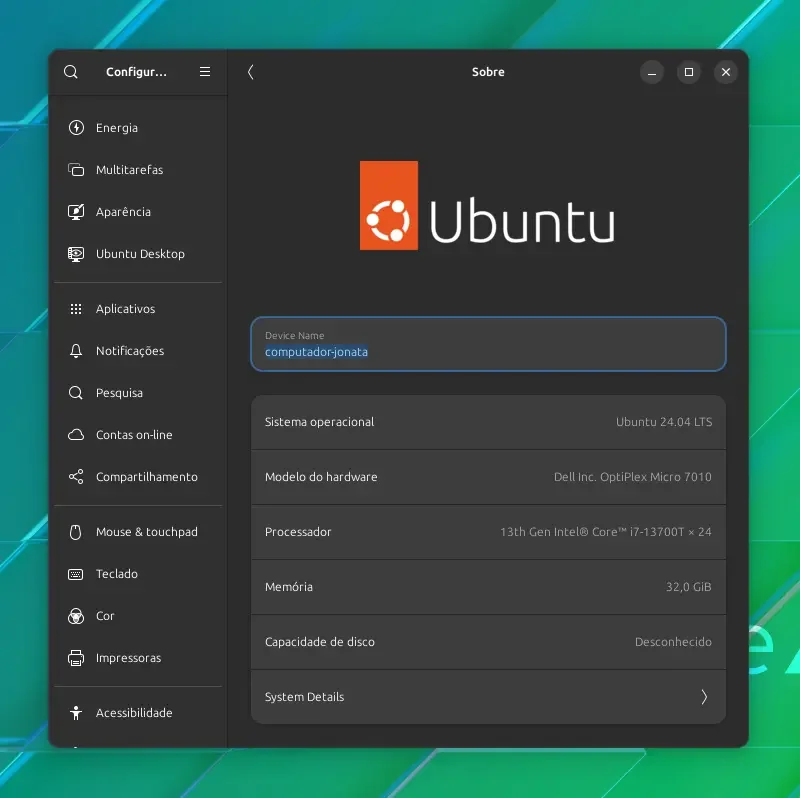800x798 pixels.
Task: Select the Ubuntu Desktop sidebar entry
Action: [138, 254]
